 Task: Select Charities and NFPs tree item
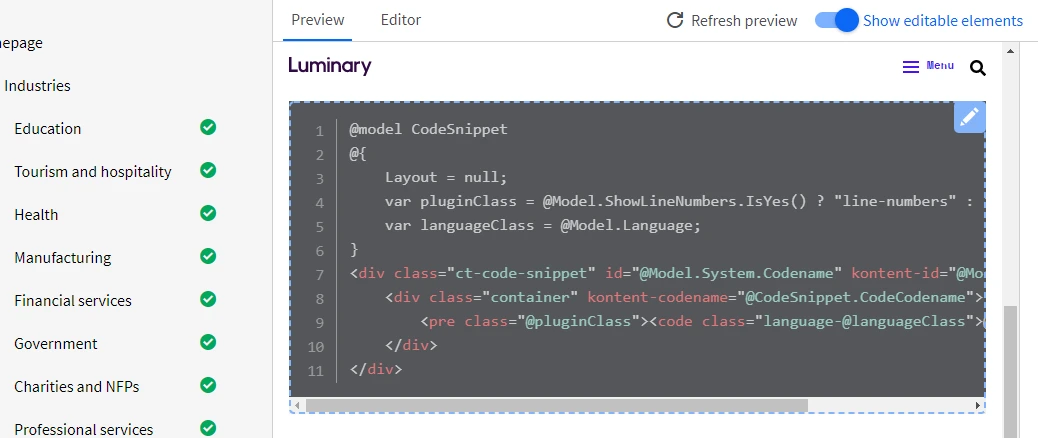tap(77, 386)
